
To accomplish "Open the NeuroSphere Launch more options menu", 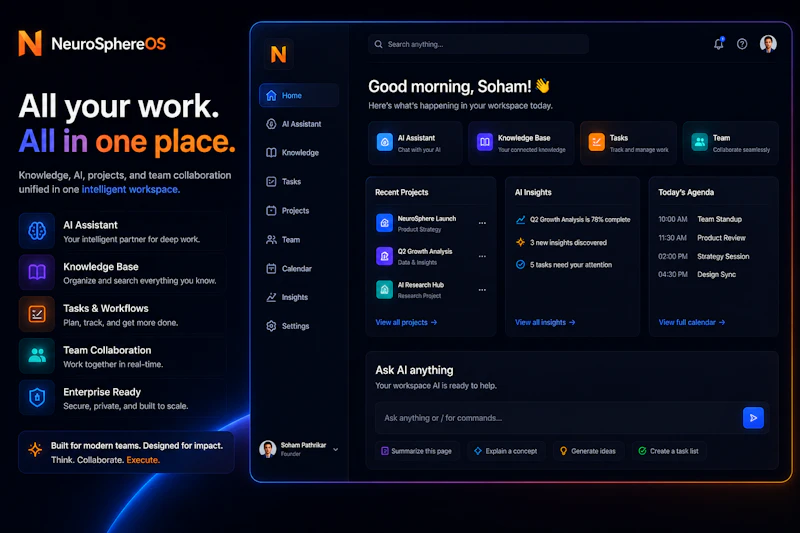I will click(x=482, y=223).
